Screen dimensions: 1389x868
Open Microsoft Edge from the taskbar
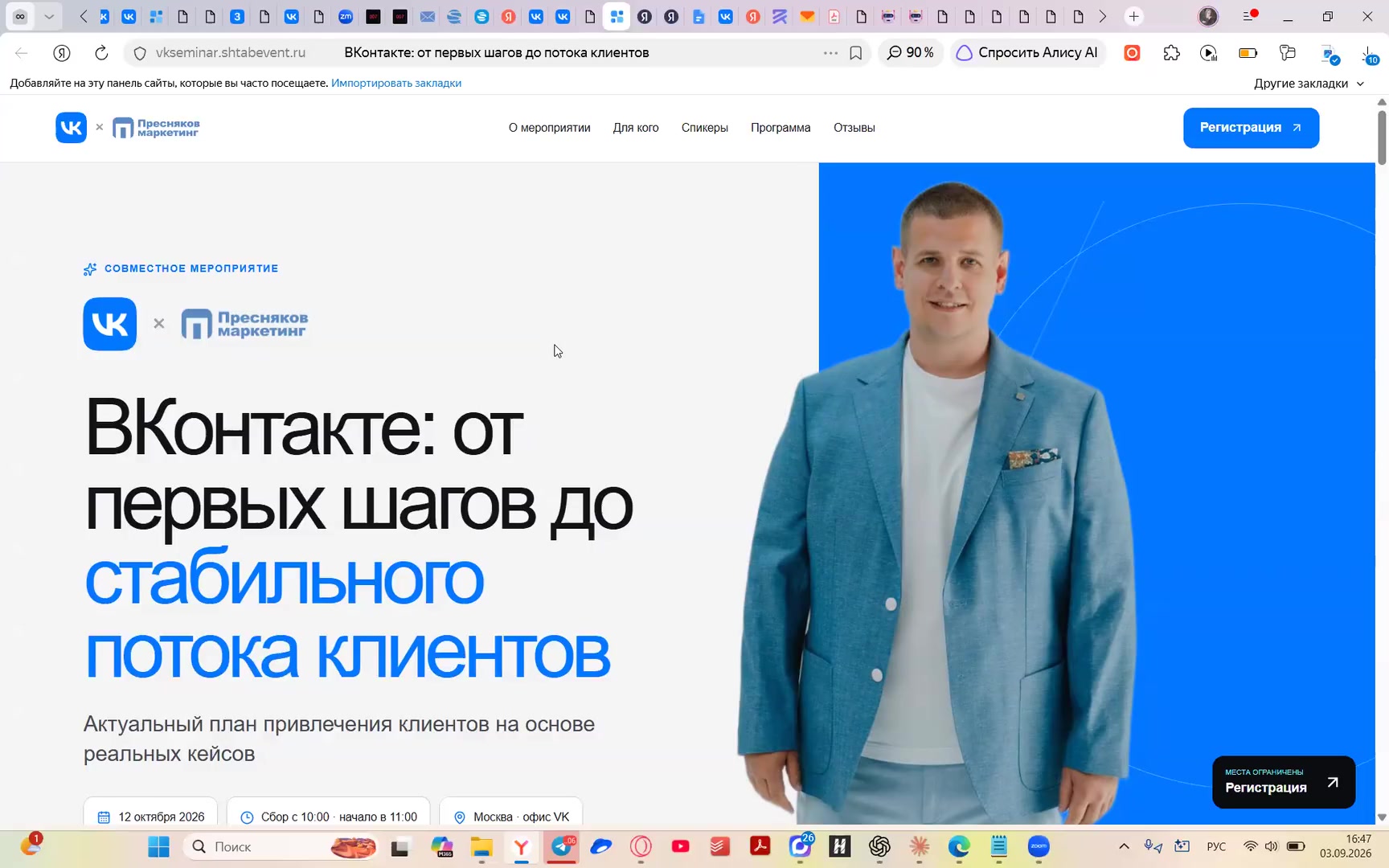(x=959, y=846)
